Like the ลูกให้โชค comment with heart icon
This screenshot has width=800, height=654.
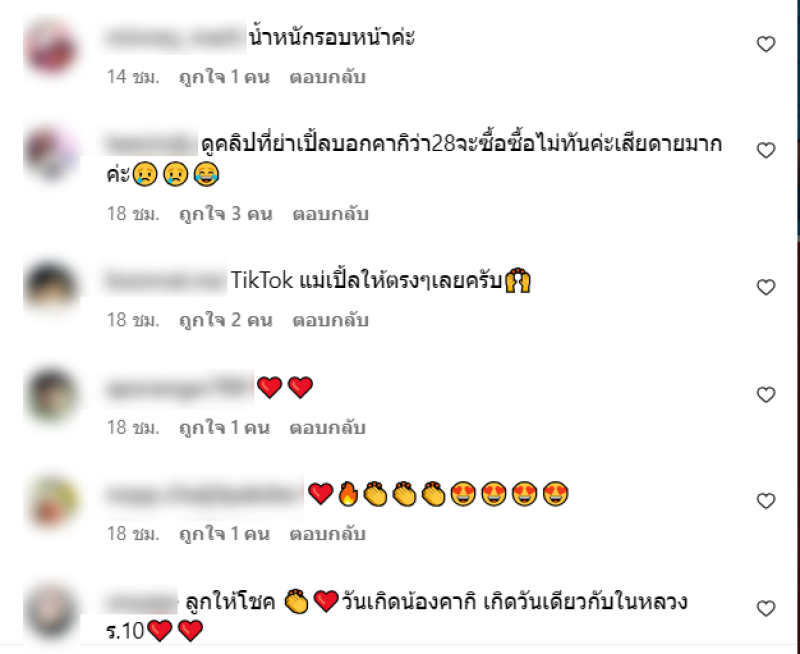click(x=766, y=608)
